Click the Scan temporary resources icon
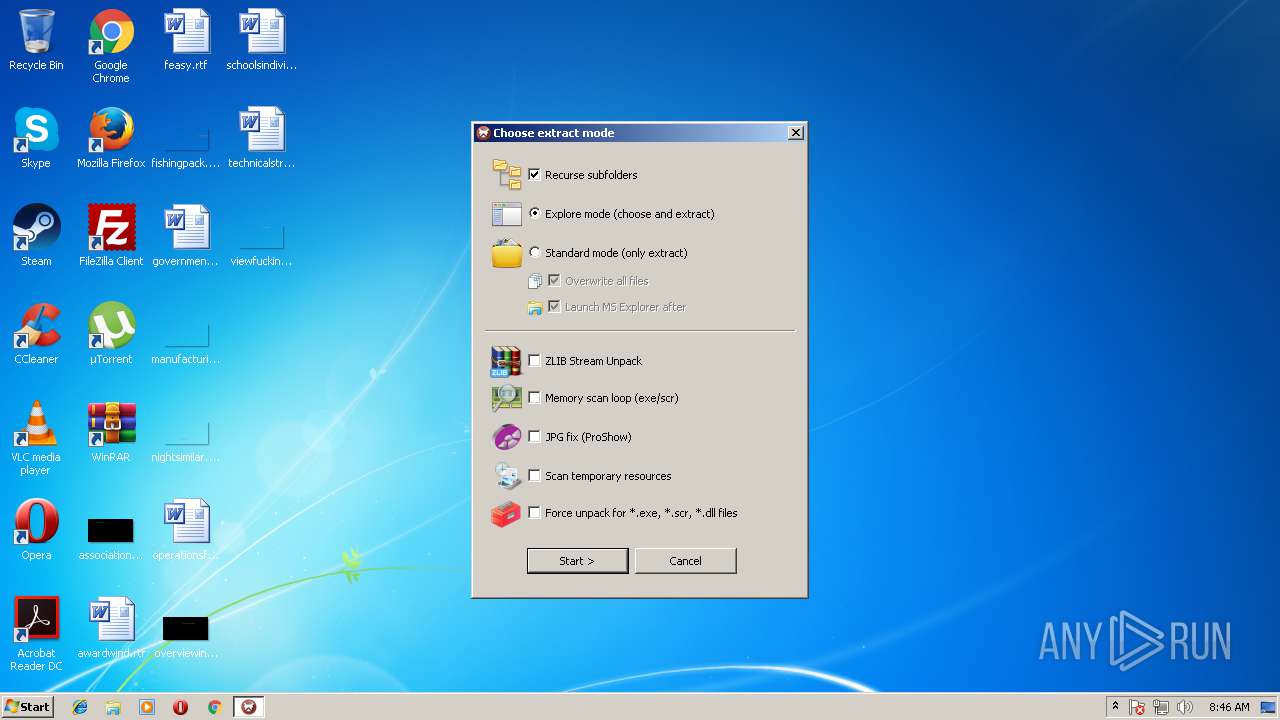Screen dimensions: 1280x720 pyautogui.click(x=506, y=476)
